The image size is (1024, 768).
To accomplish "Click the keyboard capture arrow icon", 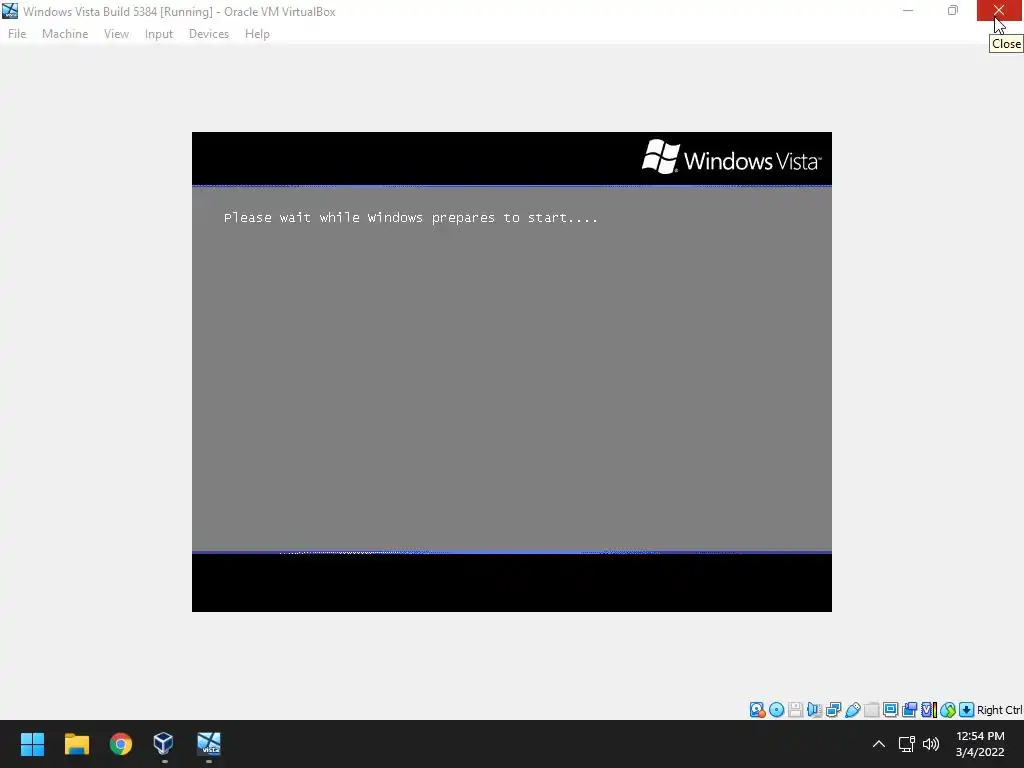I will 967,710.
